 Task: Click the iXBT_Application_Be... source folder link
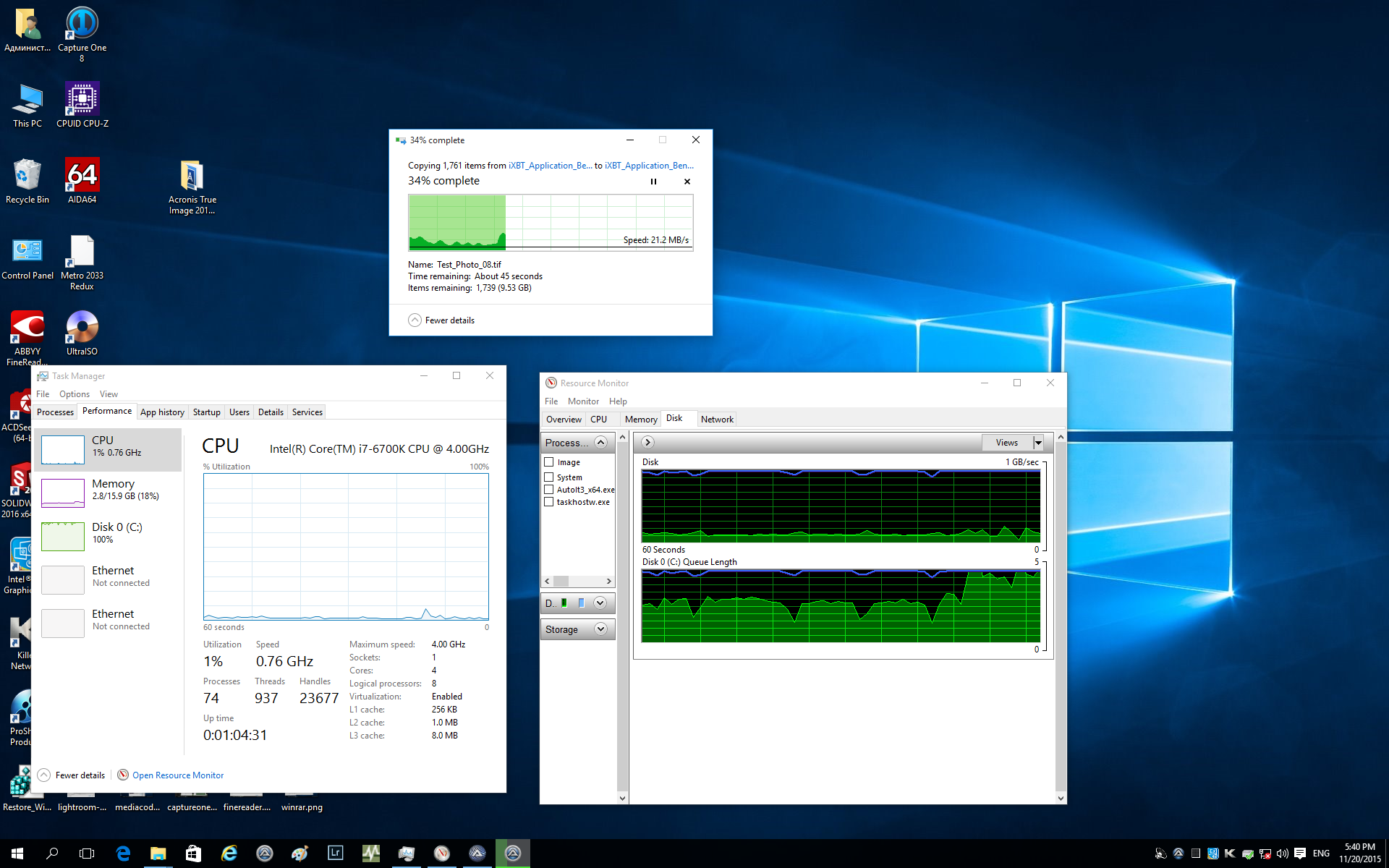click(x=550, y=166)
